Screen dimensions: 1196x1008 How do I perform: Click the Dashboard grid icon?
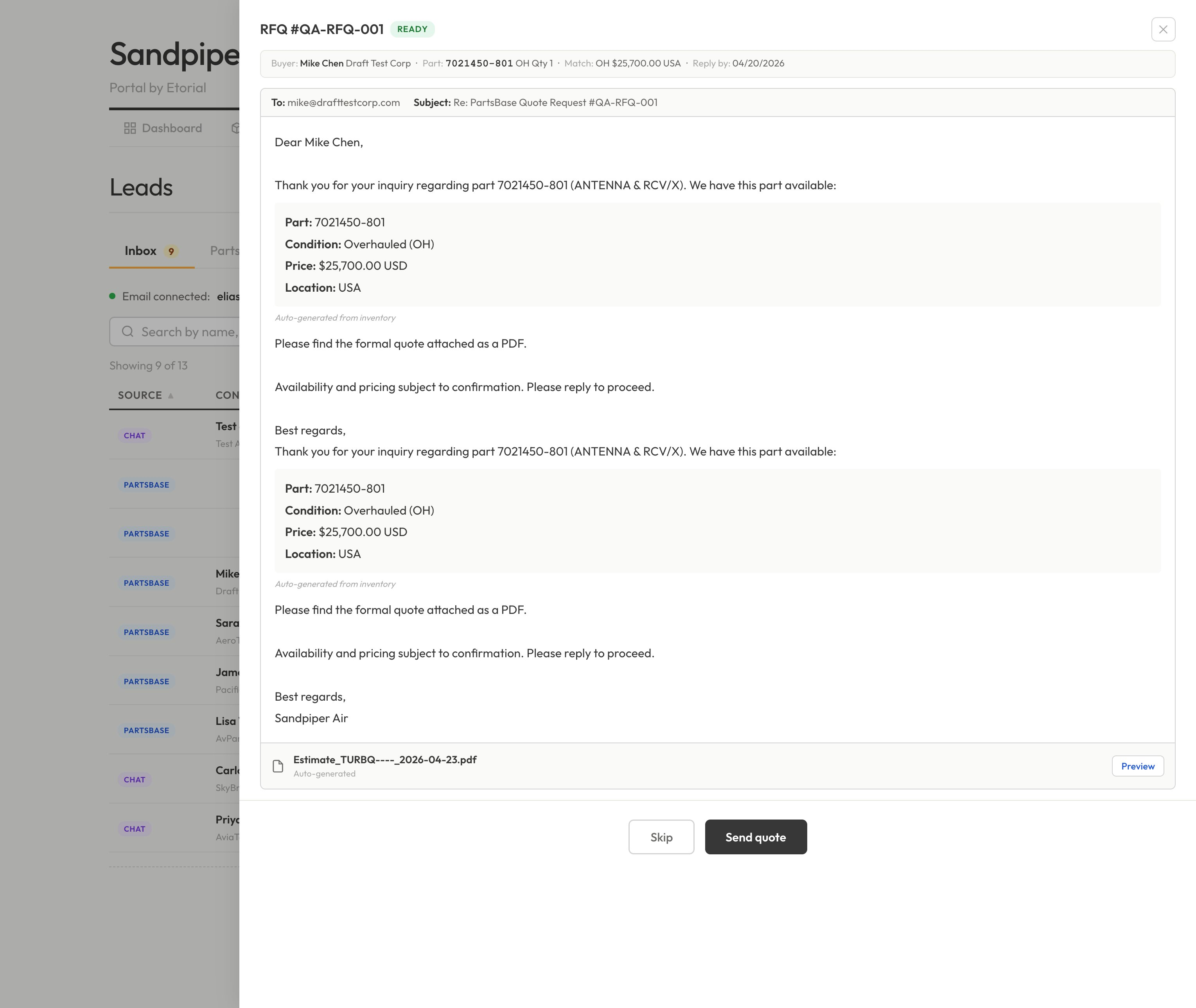[130, 128]
